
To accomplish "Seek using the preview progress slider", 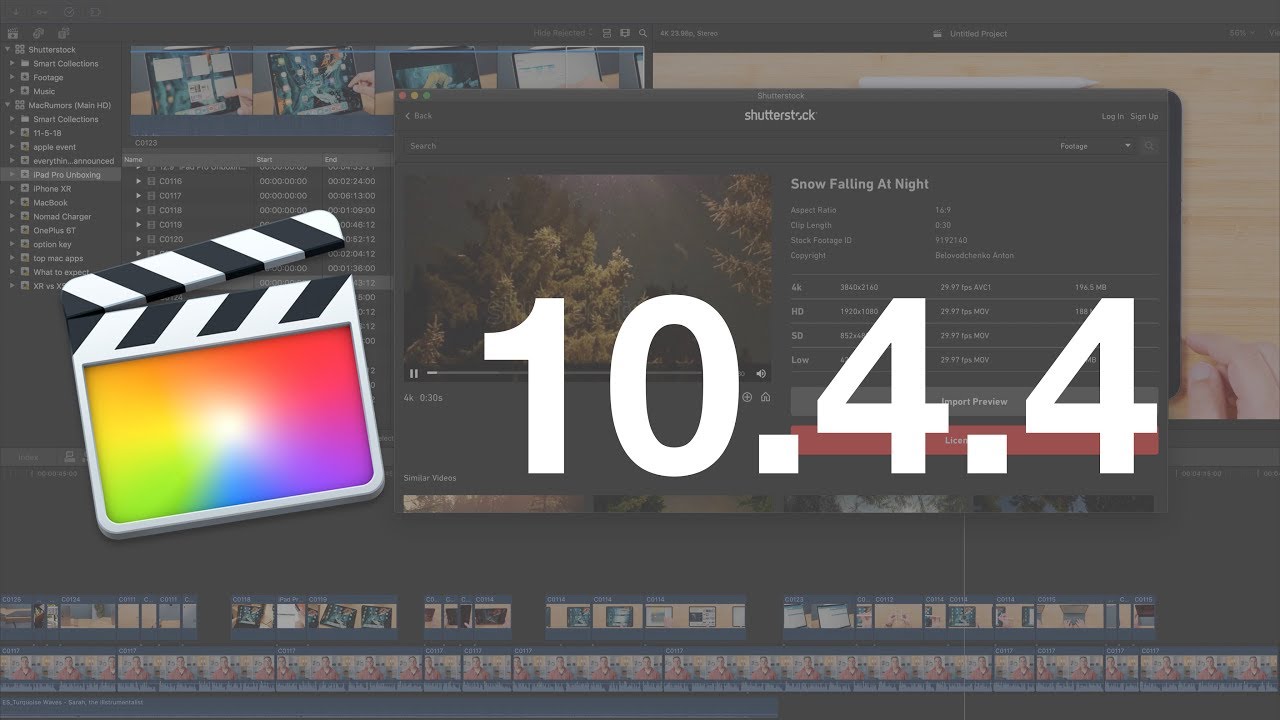I will pos(580,373).
